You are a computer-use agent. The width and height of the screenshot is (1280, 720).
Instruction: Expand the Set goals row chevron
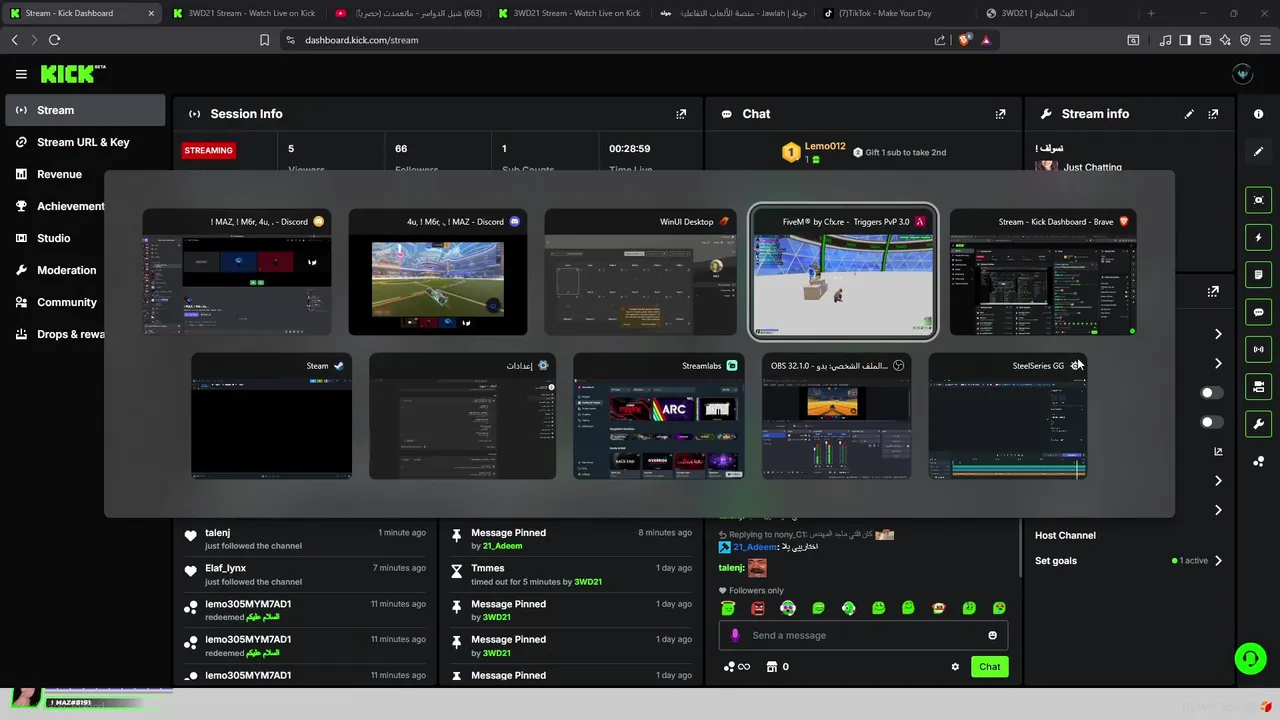click(x=1218, y=561)
